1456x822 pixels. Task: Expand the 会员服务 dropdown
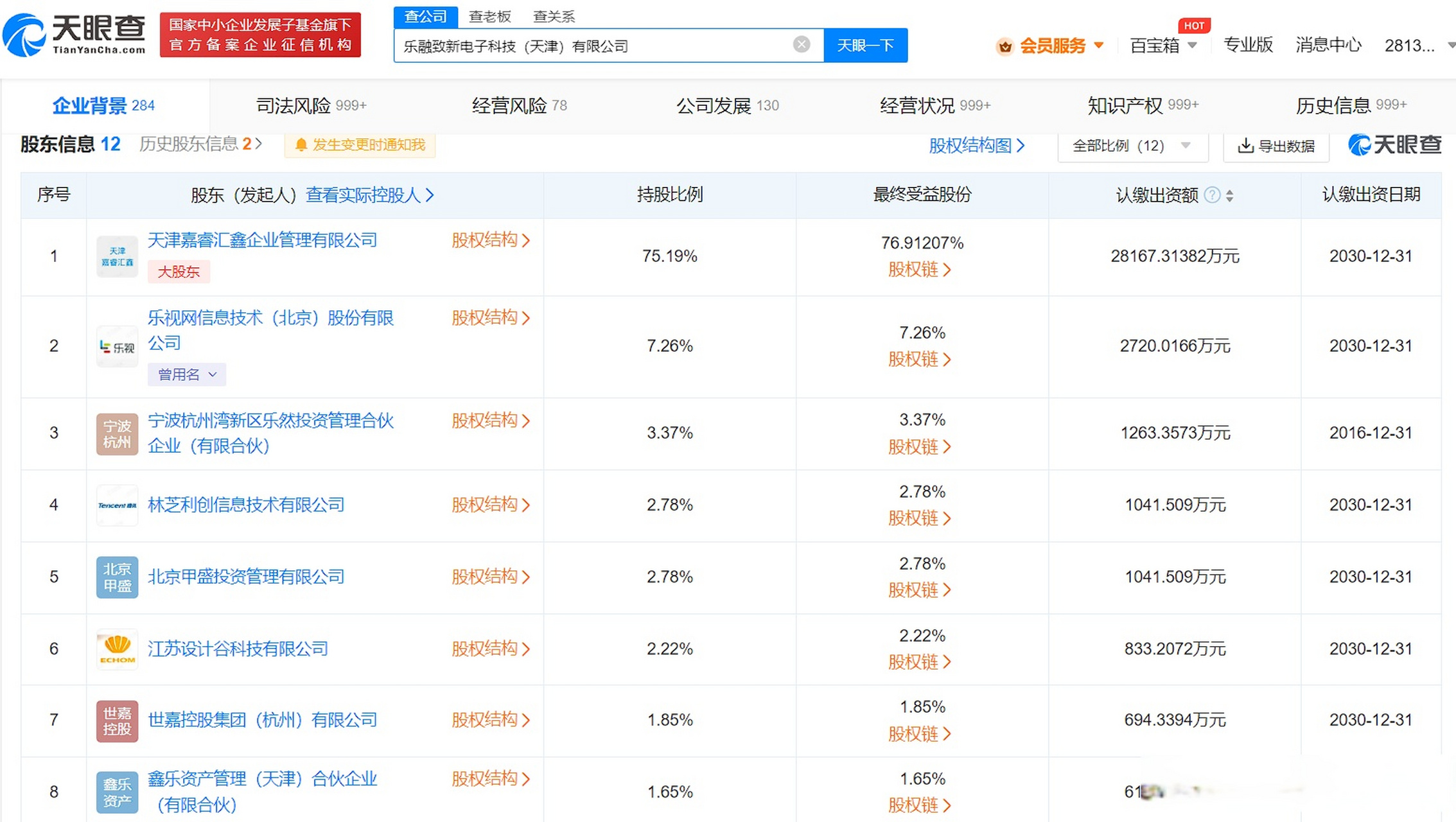tap(1098, 46)
